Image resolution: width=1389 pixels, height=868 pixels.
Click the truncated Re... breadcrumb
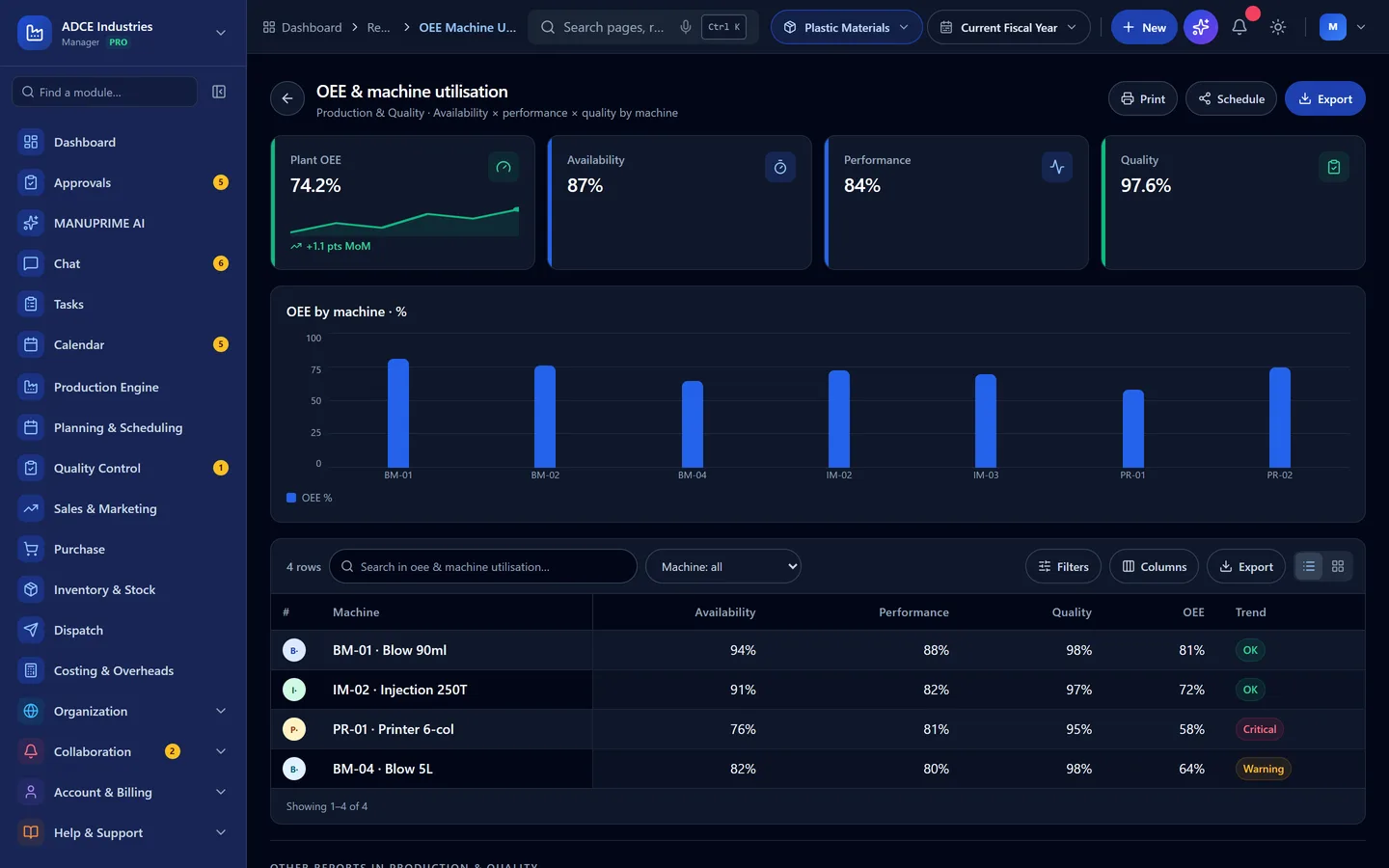[378, 27]
